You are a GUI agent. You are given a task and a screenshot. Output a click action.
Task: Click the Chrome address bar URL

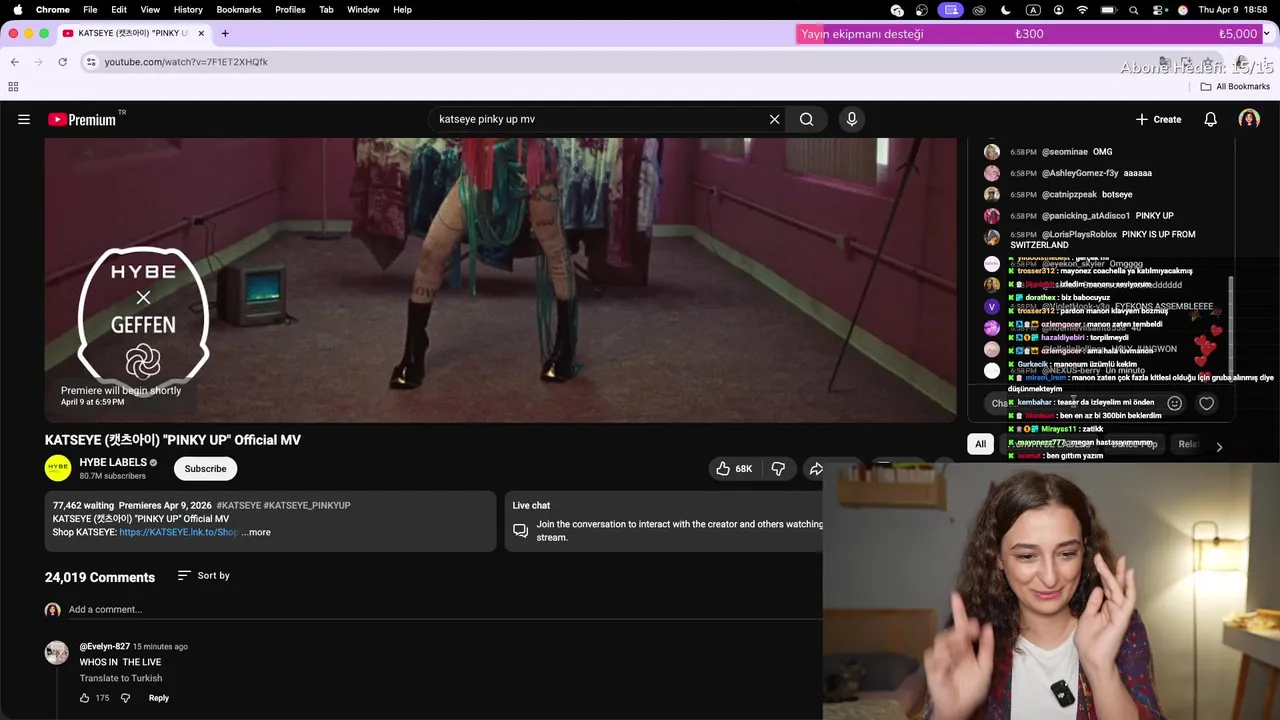pos(186,62)
